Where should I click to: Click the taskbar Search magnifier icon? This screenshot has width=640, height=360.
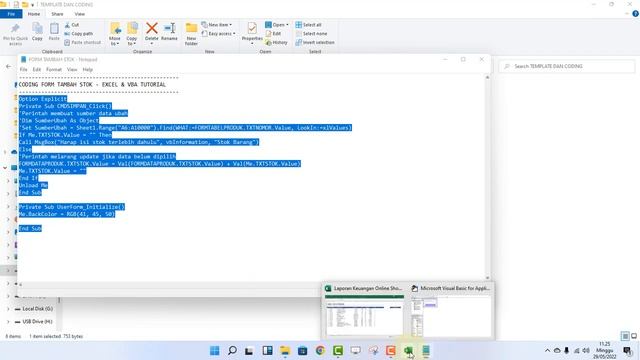(x=232, y=351)
